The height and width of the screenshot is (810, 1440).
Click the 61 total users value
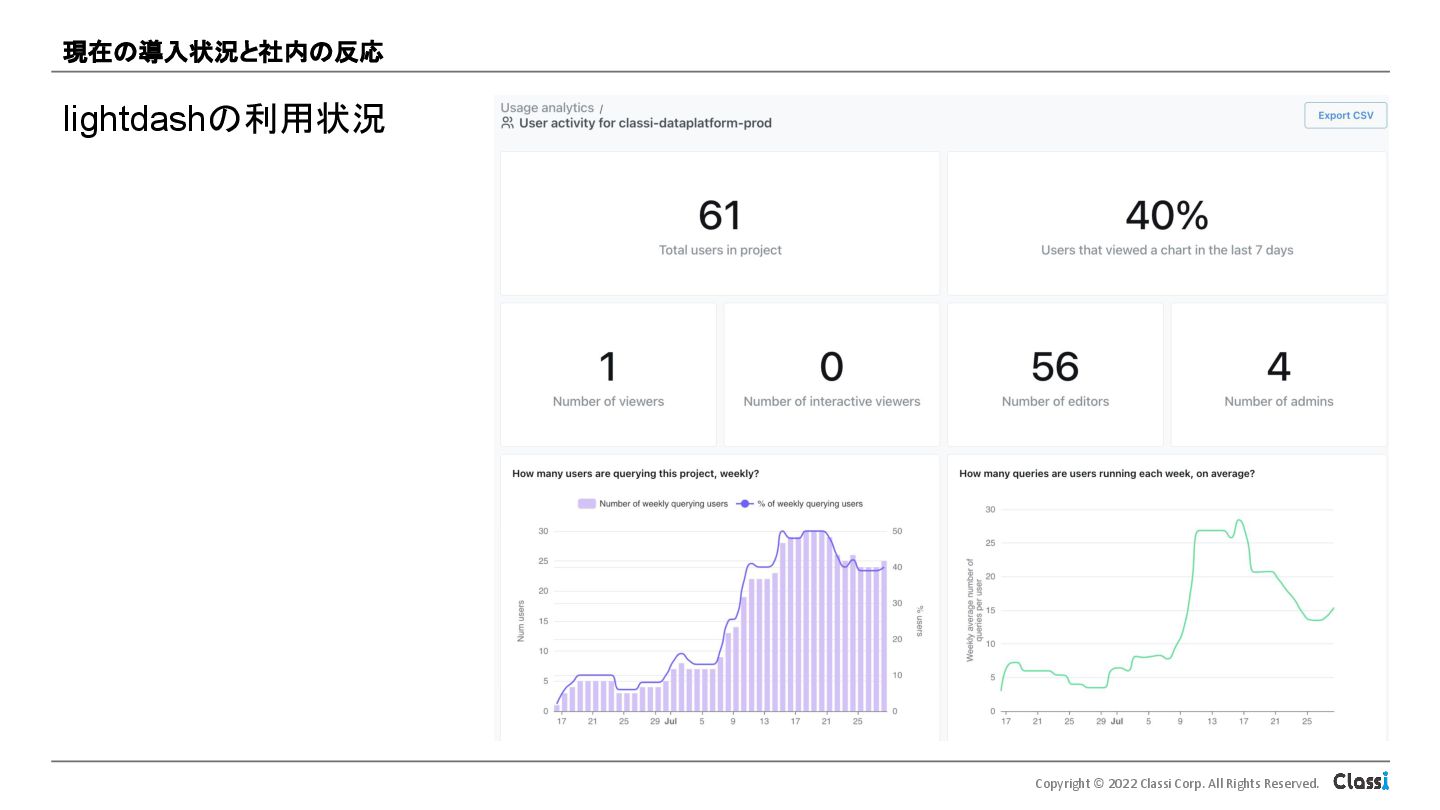720,215
